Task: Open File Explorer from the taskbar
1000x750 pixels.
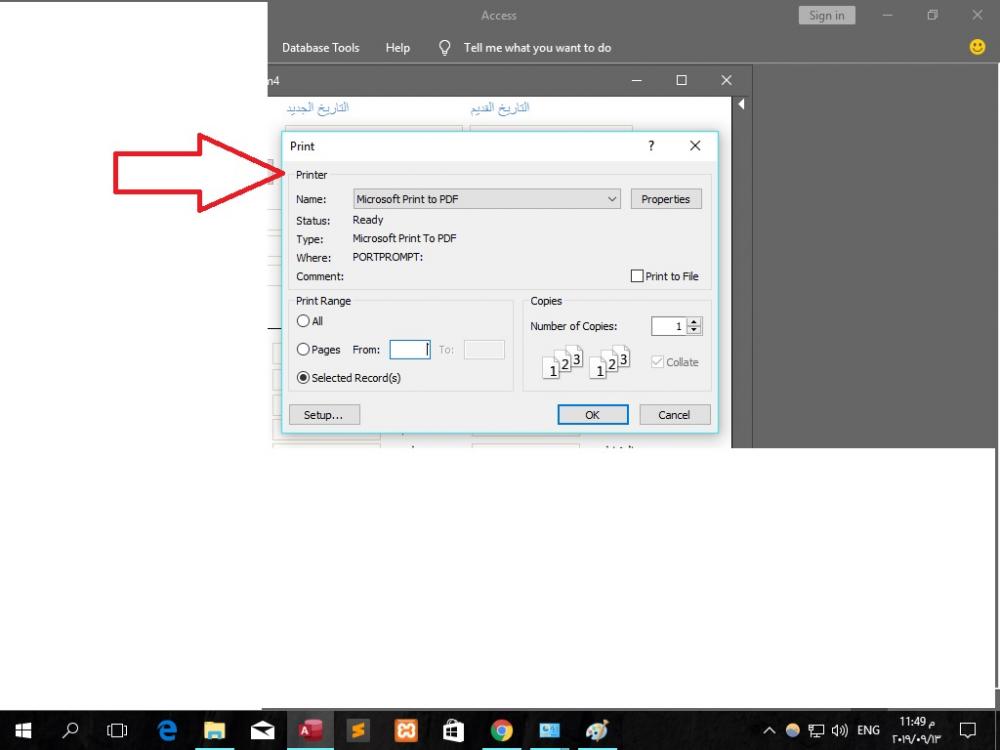Action: coord(214,730)
